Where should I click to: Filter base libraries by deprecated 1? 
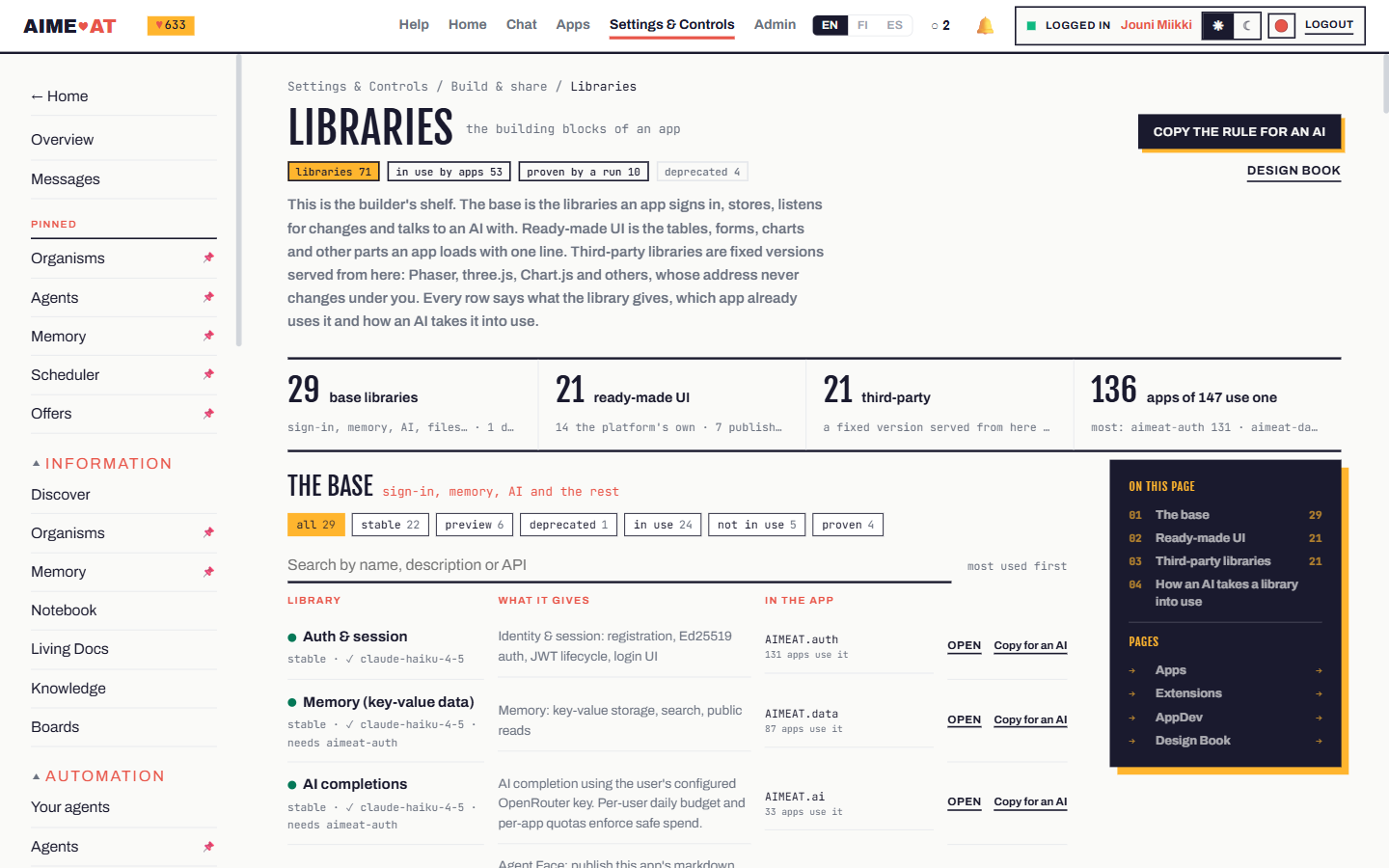click(568, 525)
